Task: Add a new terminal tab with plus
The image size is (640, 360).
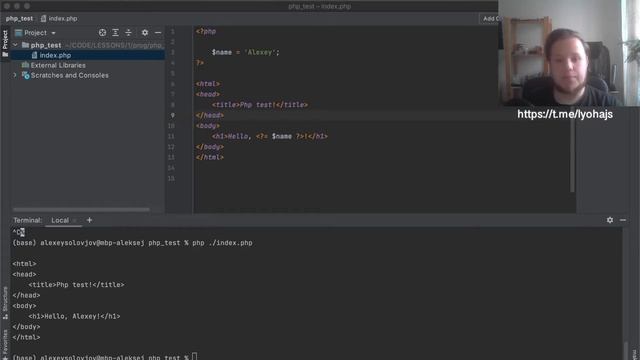Action: pos(89,220)
